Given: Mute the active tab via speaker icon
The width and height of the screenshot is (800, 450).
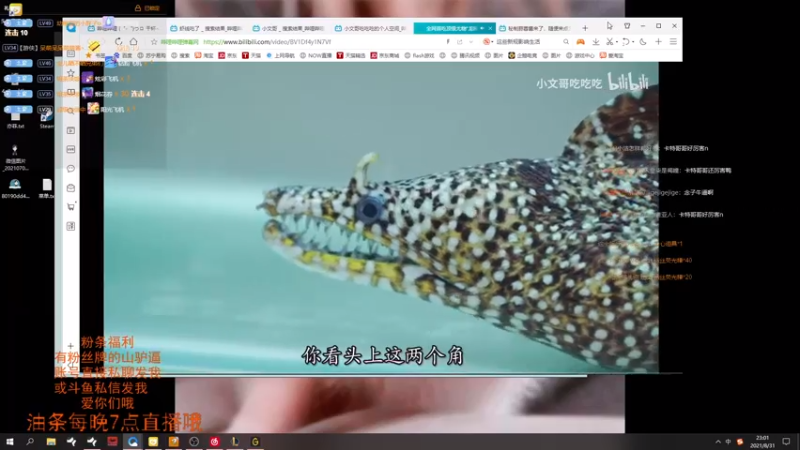Looking at the screenshot, I should click(482, 28).
